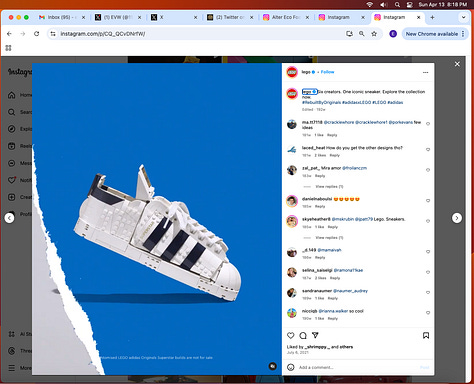Open lego profile picture in post header

pyautogui.click(x=292, y=72)
